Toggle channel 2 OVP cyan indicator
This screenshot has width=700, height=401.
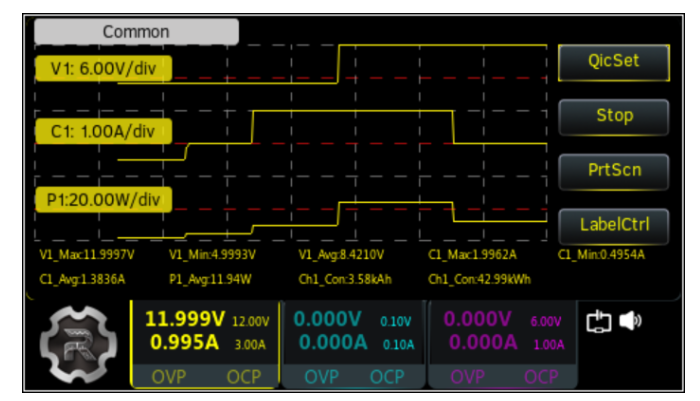point(321,377)
